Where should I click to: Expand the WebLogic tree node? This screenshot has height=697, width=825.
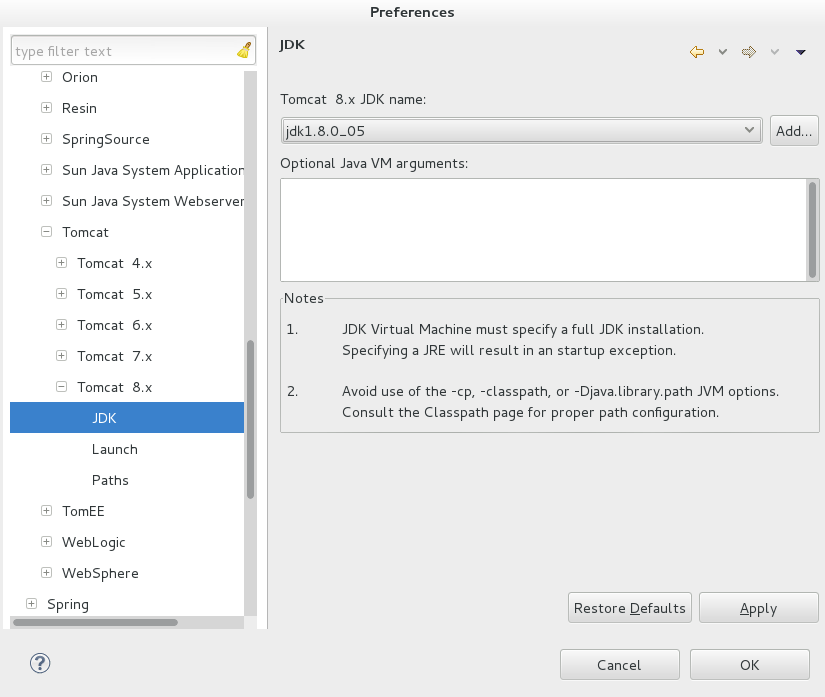pyautogui.click(x=46, y=542)
